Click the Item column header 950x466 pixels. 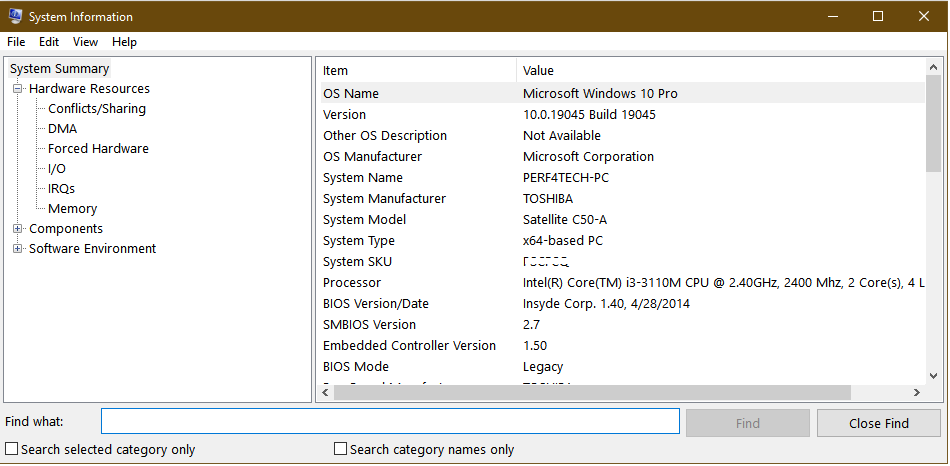417,70
